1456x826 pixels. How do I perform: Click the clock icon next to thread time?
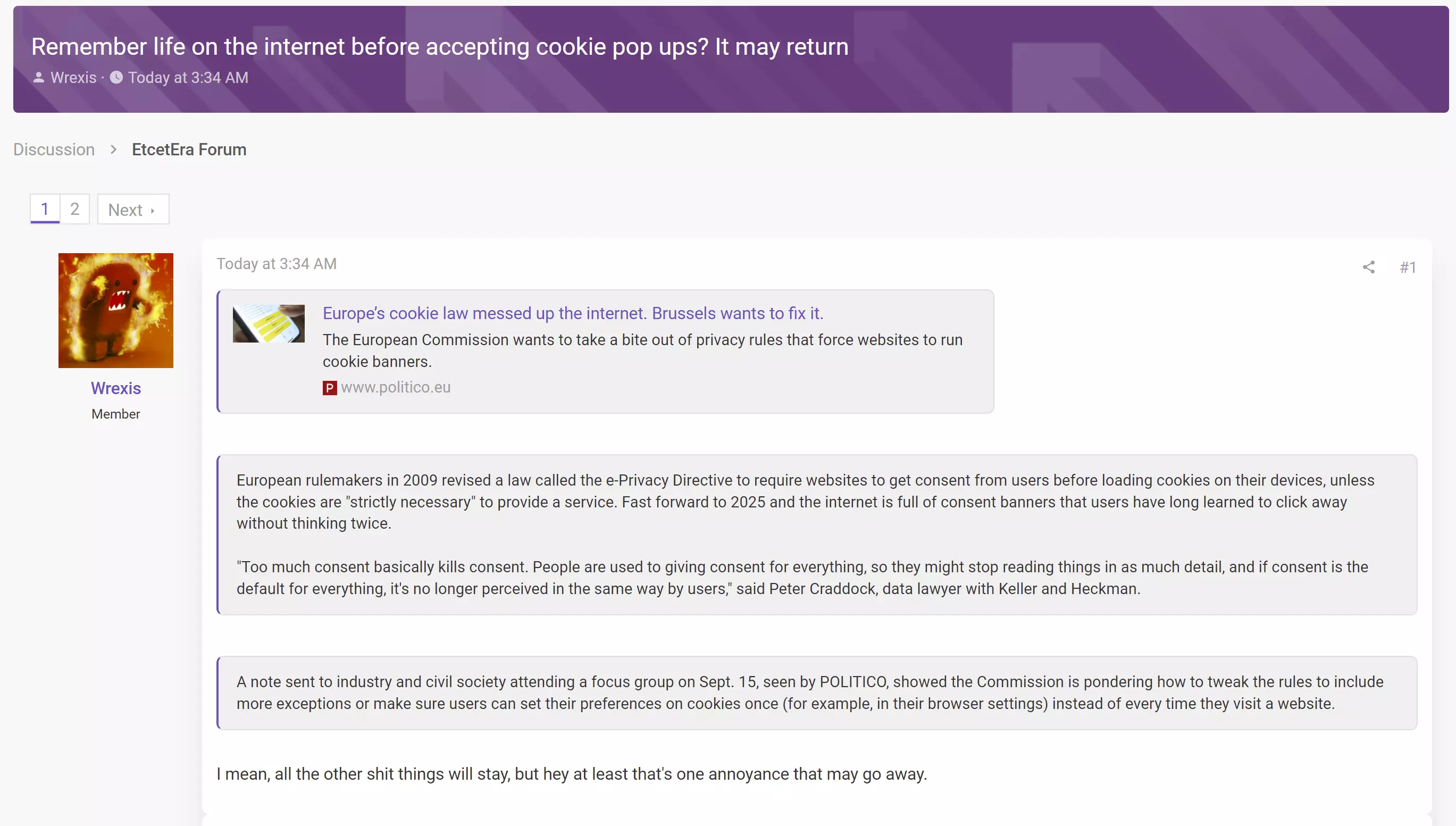[116, 78]
